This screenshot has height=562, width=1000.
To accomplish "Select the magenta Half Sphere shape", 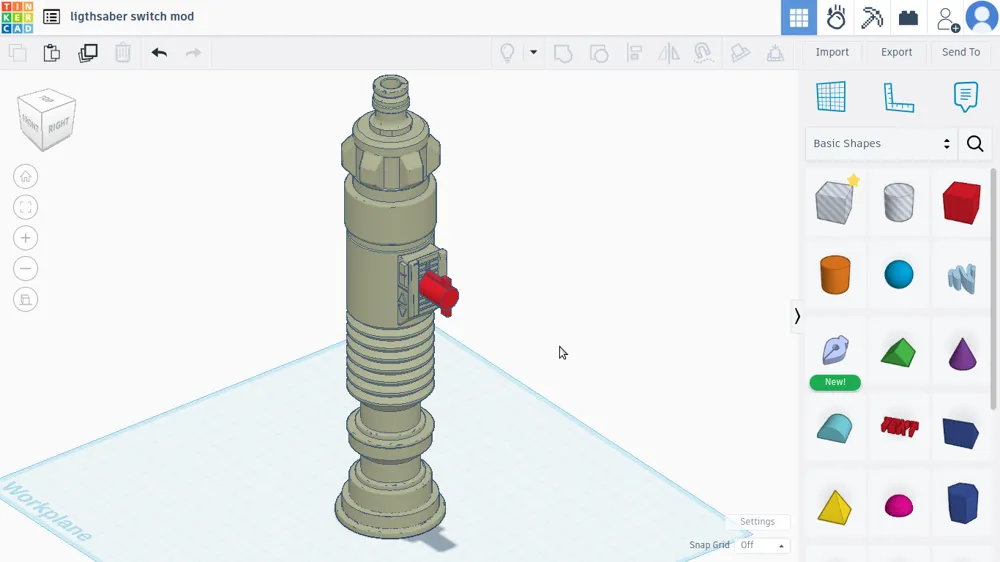I will [x=899, y=505].
